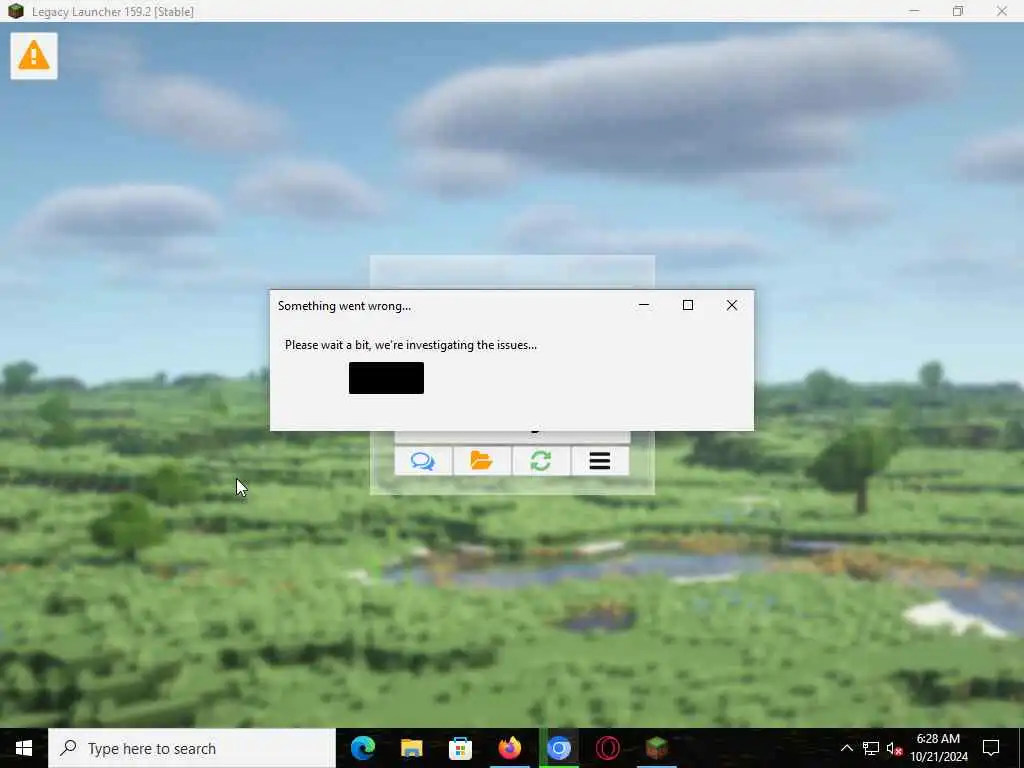The height and width of the screenshot is (768, 1024).
Task: Close the 'Something went wrong' dialog
Action: 731,305
